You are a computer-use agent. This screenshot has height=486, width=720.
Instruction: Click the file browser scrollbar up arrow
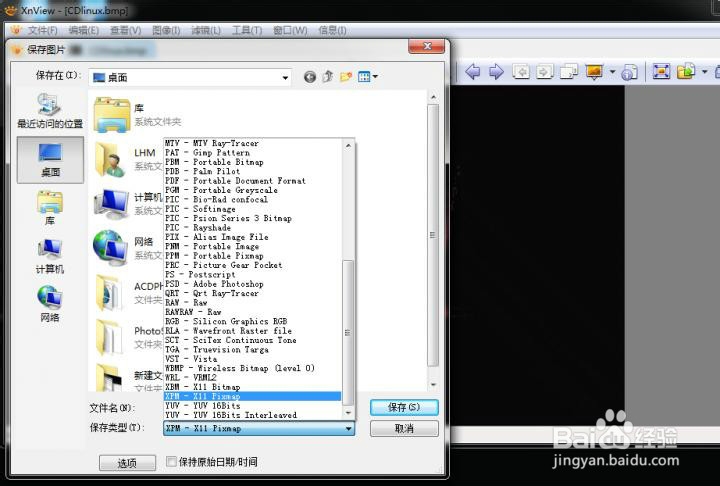tap(433, 97)
